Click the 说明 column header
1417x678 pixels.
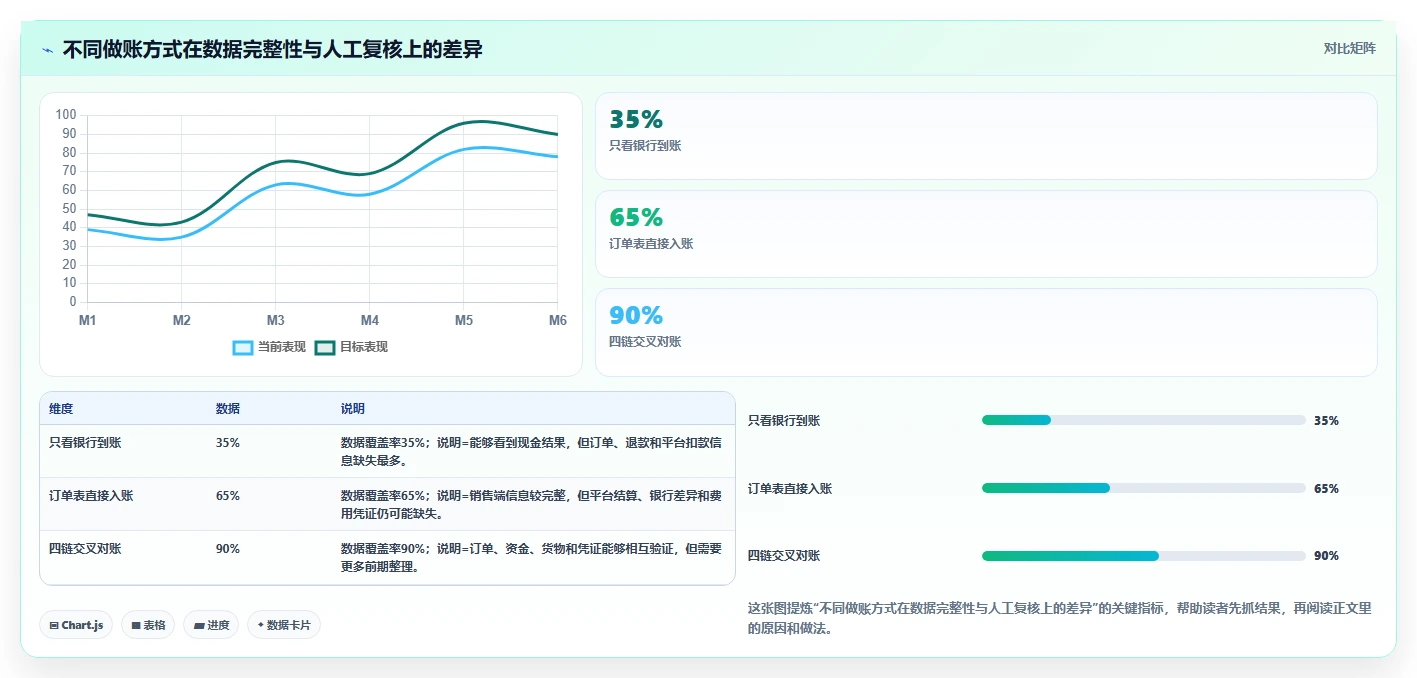click(353, 409)
